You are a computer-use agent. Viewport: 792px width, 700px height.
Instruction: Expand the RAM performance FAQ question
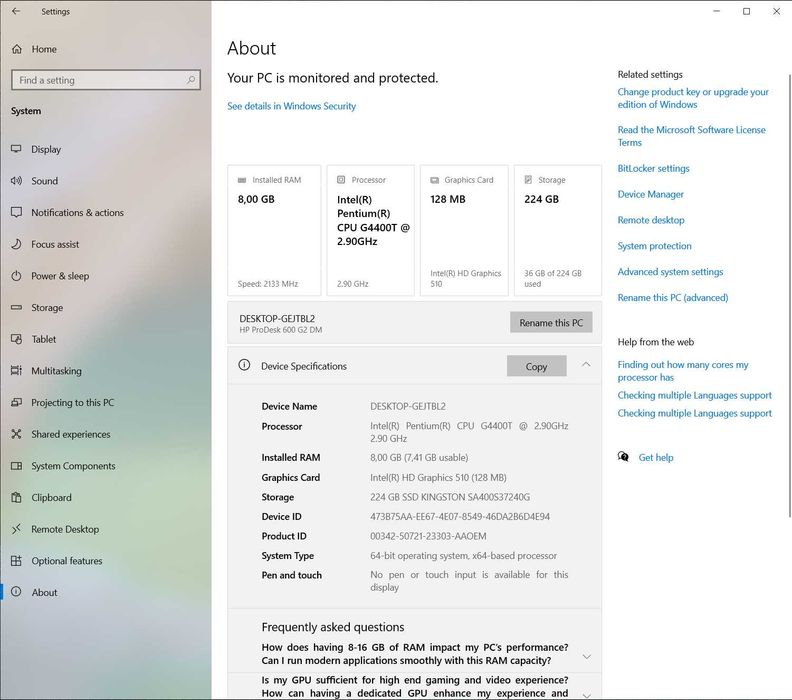click(x=586, y=656)
